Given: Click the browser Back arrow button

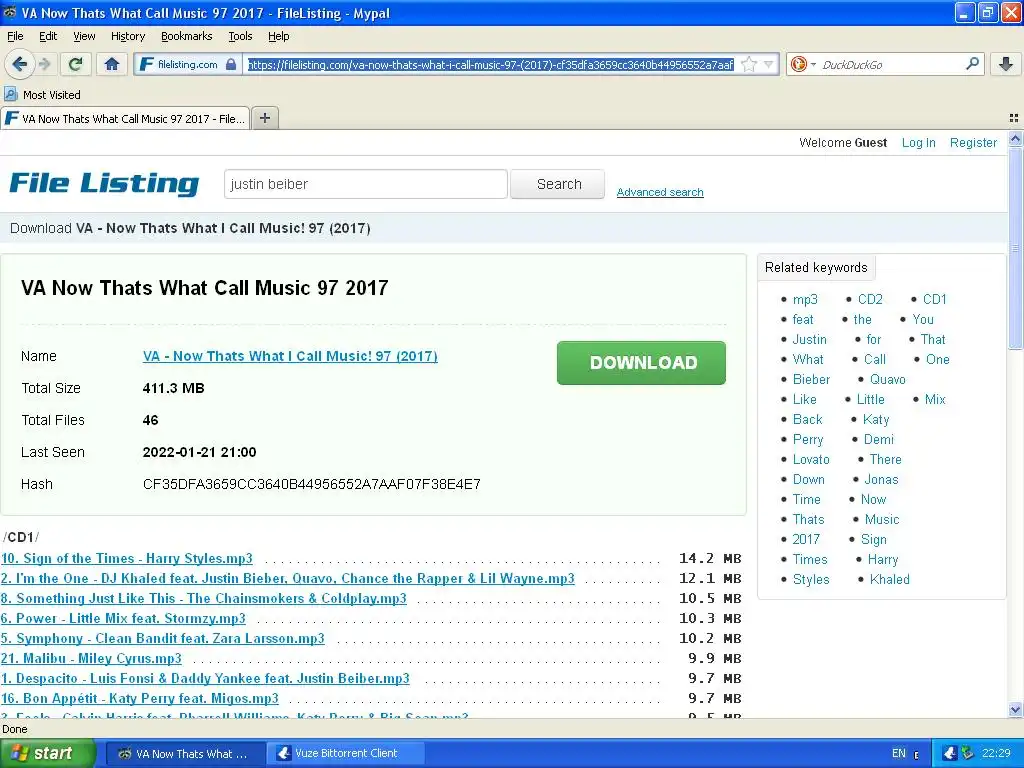Looking at the screenshot, I should 19,64.
